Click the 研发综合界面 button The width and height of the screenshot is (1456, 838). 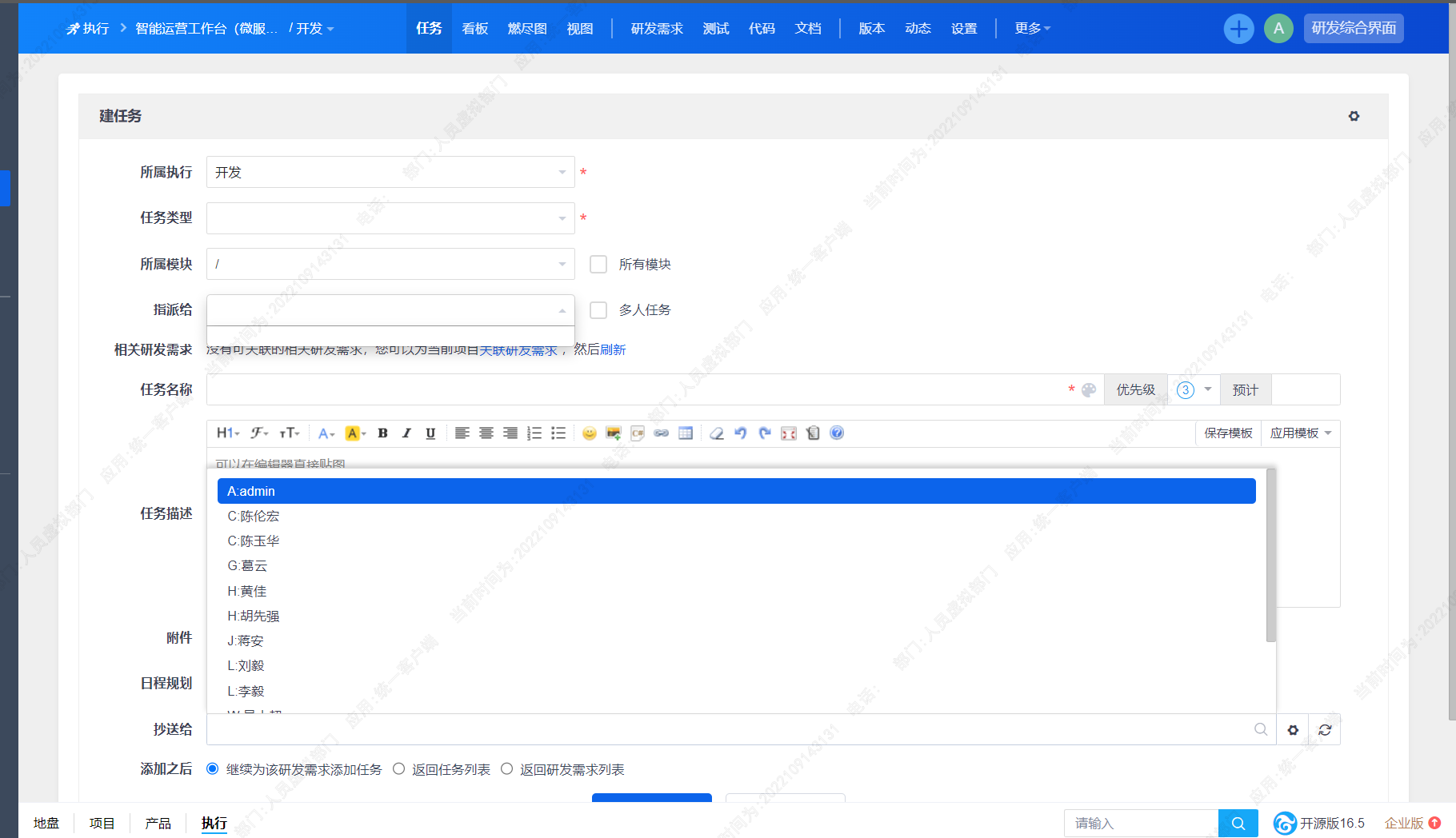1354,28
